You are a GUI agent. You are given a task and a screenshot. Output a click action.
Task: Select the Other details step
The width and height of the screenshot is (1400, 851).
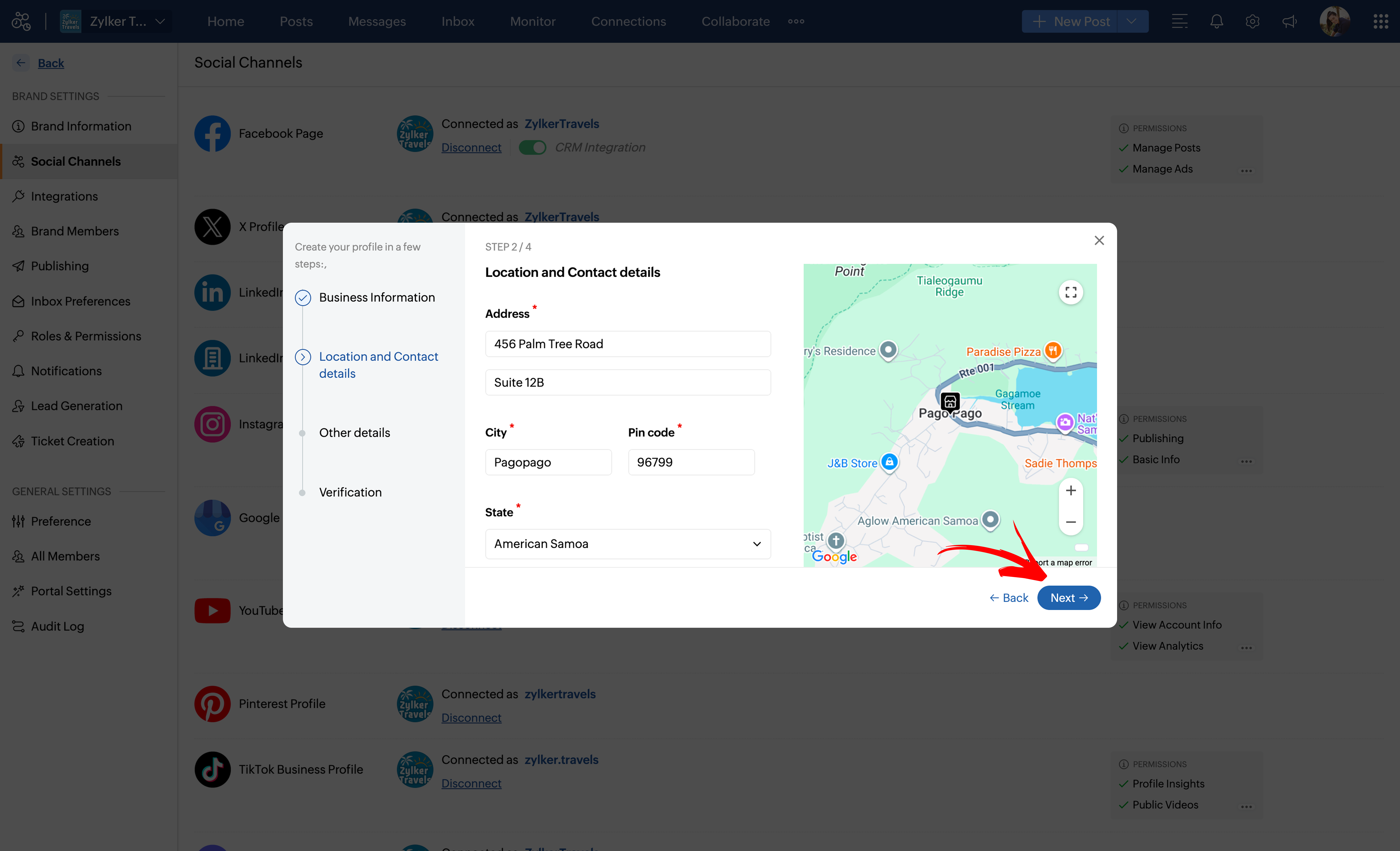point(355,433)
